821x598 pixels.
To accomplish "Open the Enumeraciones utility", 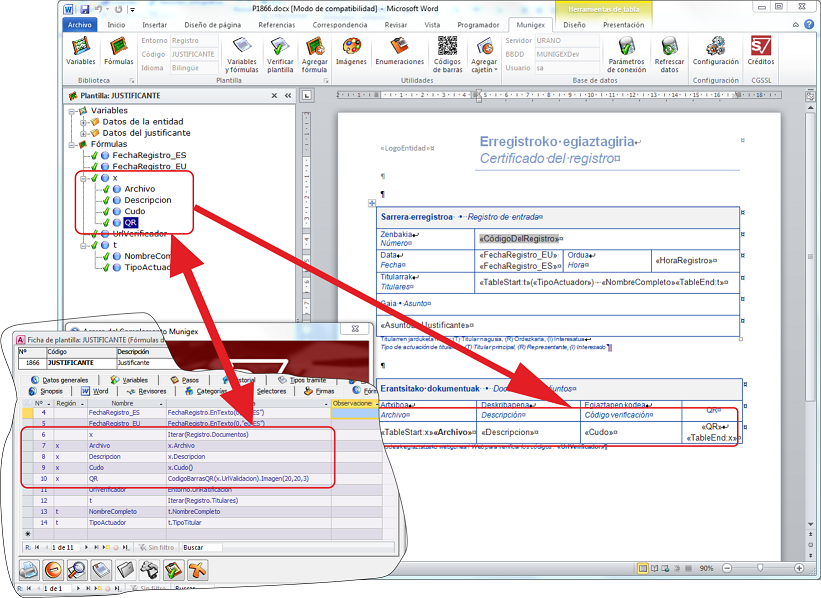I will (x=400, y=51).
